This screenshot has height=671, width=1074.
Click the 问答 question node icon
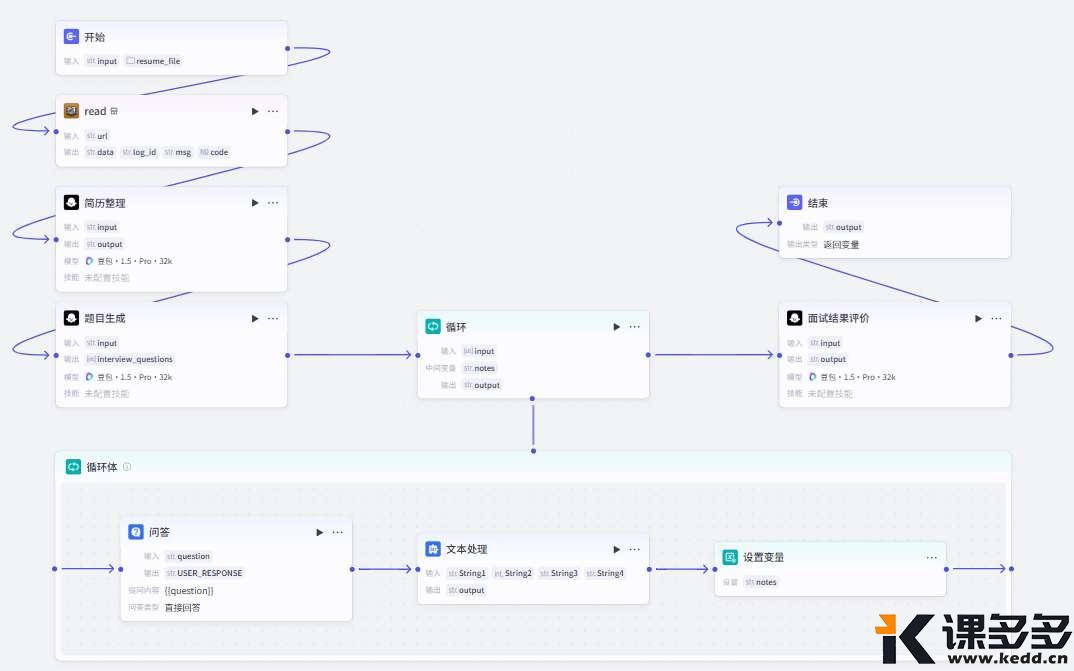point(136,532)
